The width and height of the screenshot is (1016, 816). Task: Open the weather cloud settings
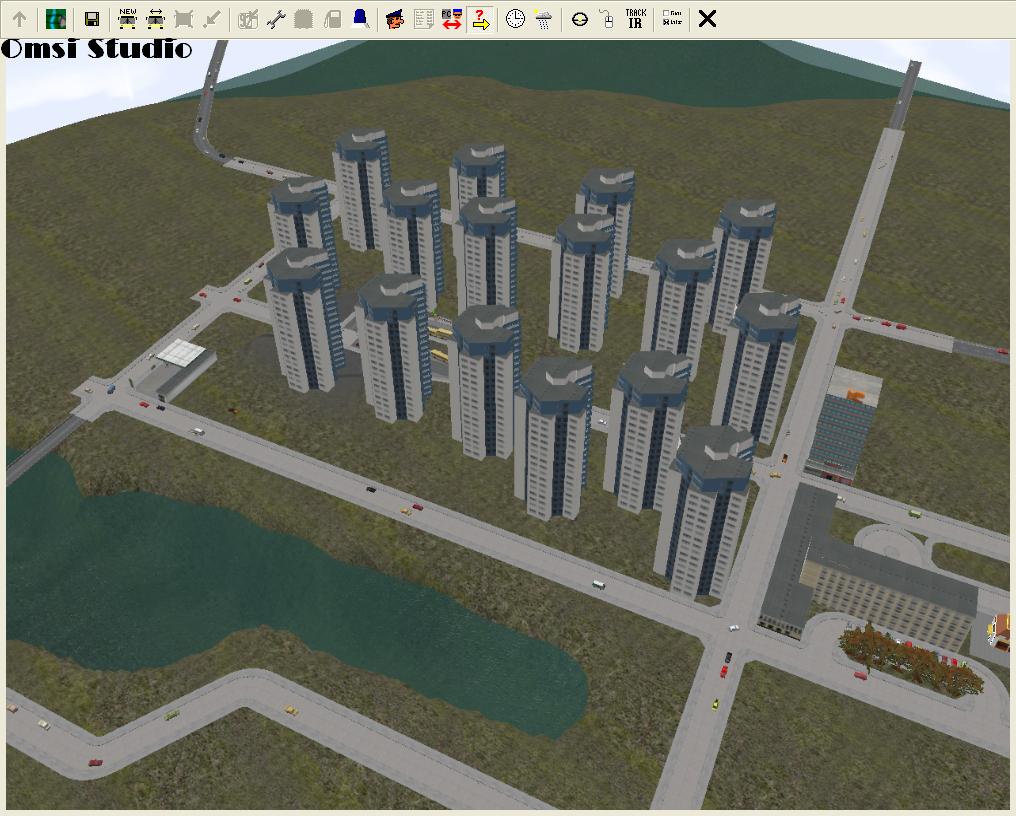pyautogui.click(x=543, y=19)
